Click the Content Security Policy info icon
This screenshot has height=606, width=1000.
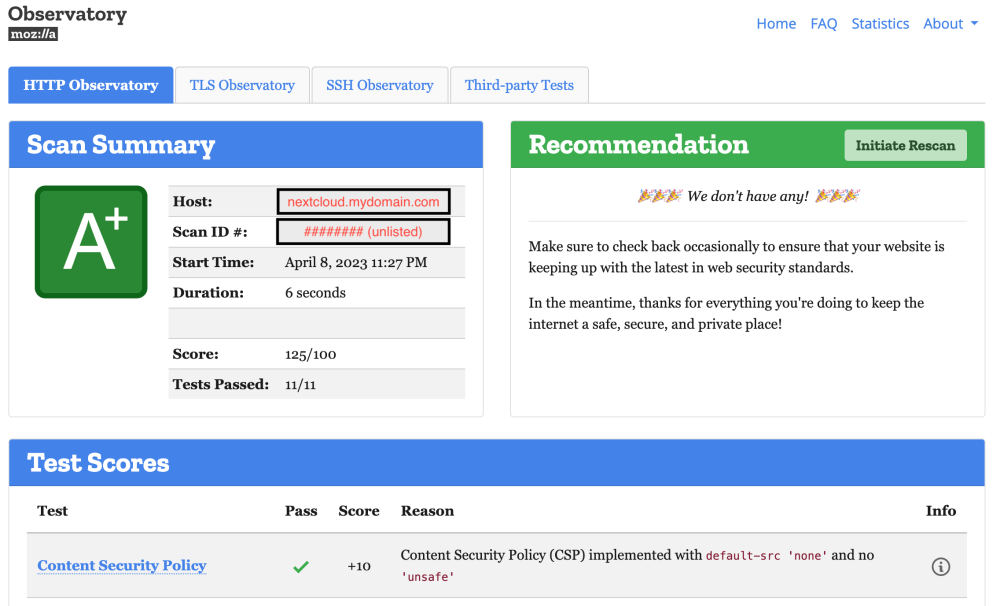(941, 566)
